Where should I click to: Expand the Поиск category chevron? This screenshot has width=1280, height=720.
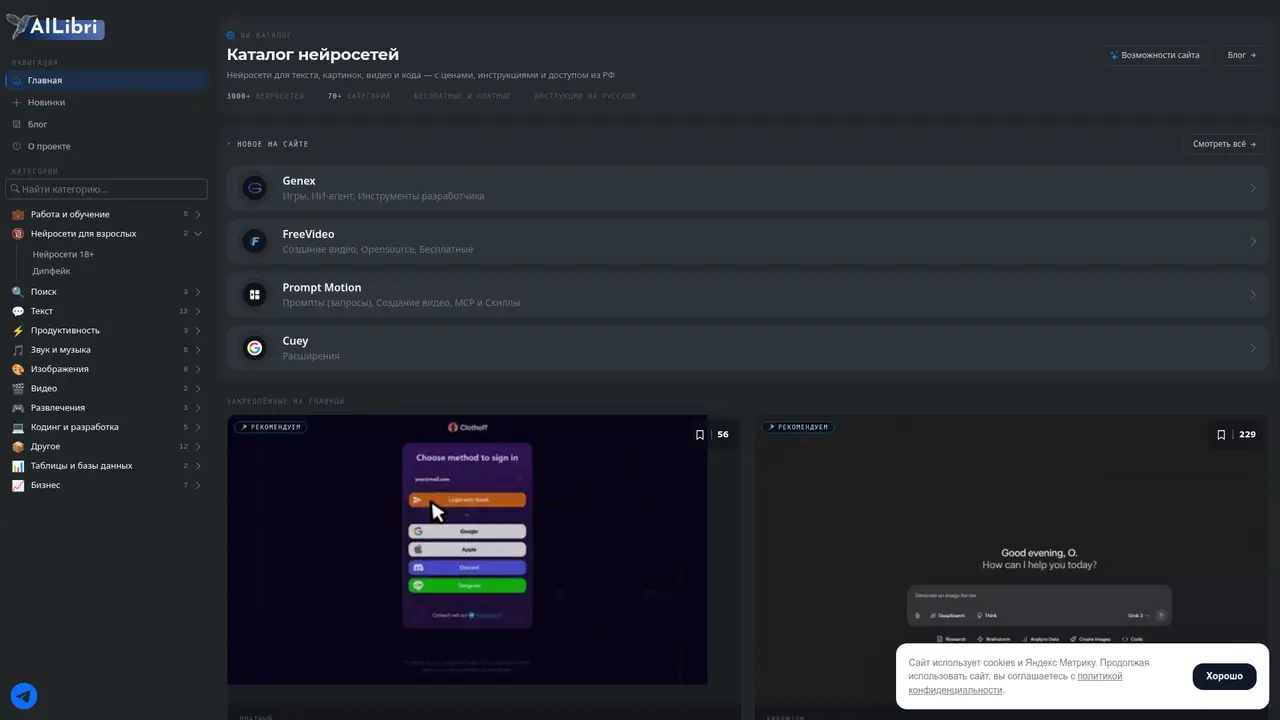198,292
